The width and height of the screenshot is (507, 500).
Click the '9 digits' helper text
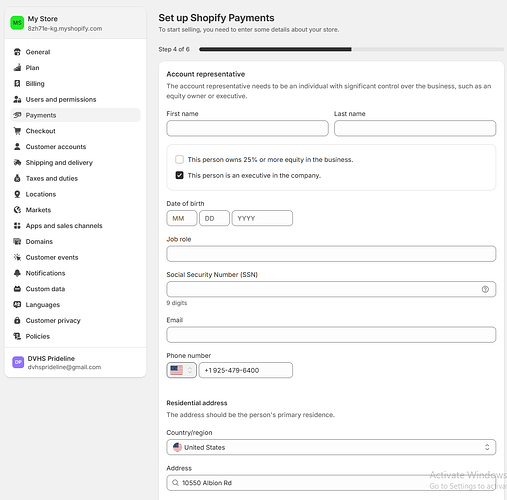point(177,303)
